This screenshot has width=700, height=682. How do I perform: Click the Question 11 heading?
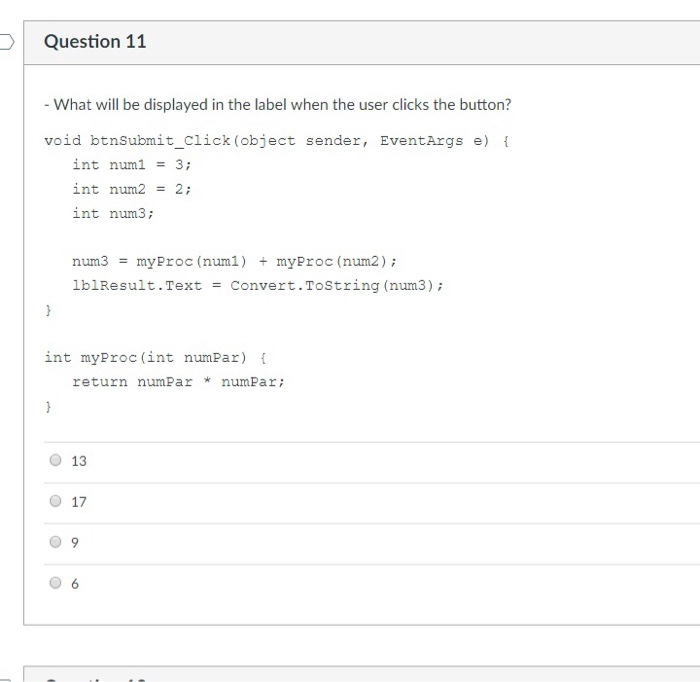95,42
